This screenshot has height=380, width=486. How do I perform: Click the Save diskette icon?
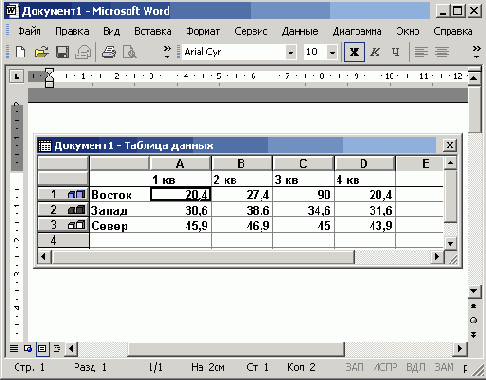click(x=62, y=52)
